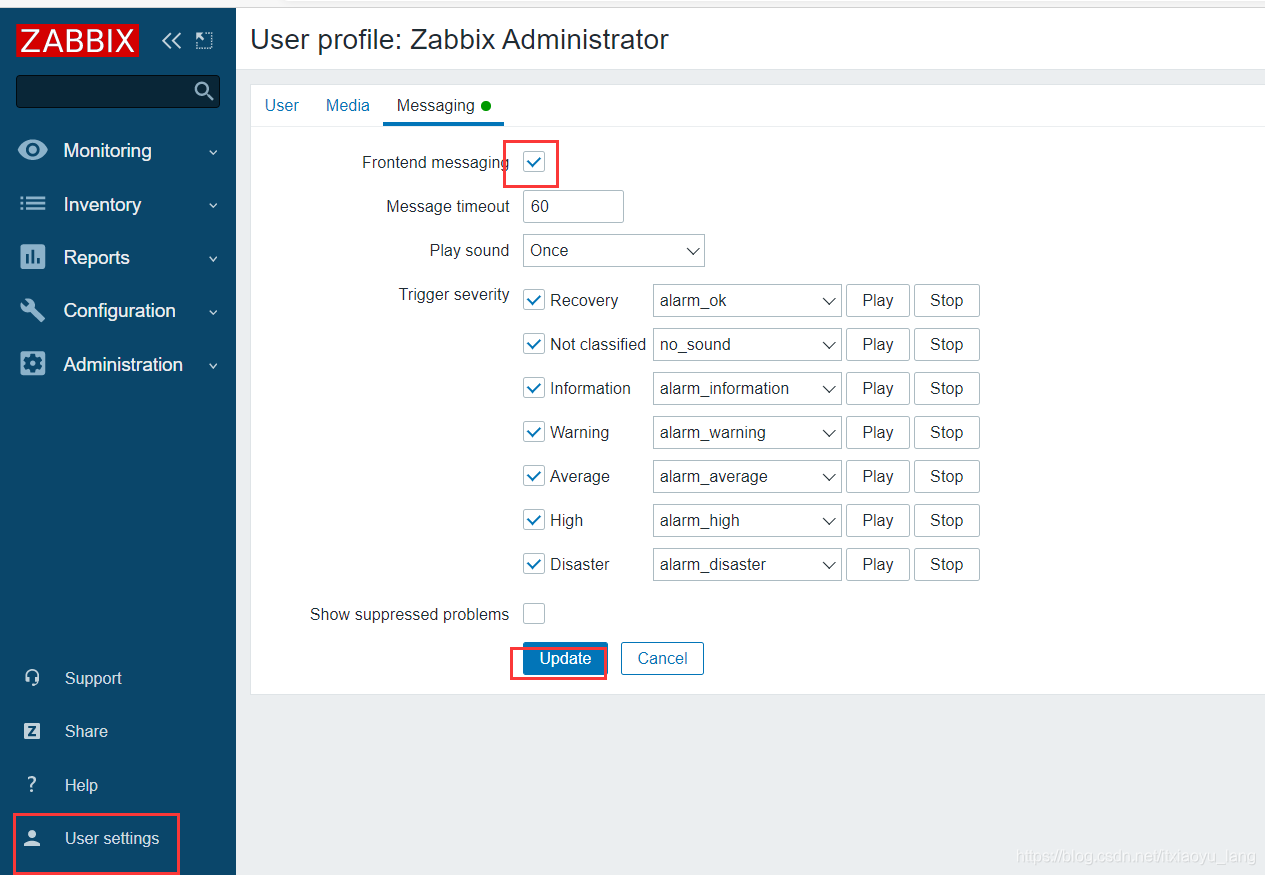This screenshot has width=1265, height=875.
Task: Click the Share Z icon
Action: (x=32, y=731)
